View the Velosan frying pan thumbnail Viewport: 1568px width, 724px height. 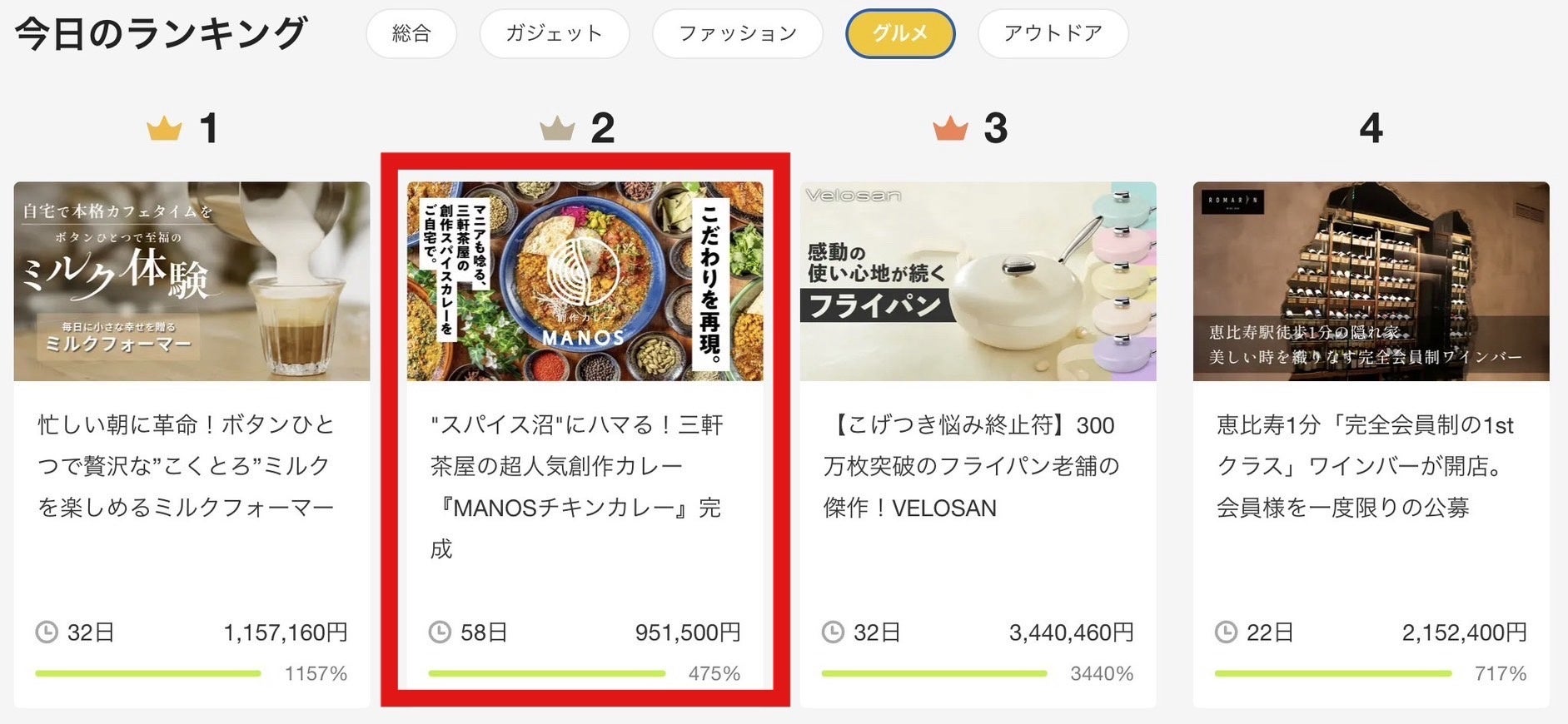click(x=978, y=281)
